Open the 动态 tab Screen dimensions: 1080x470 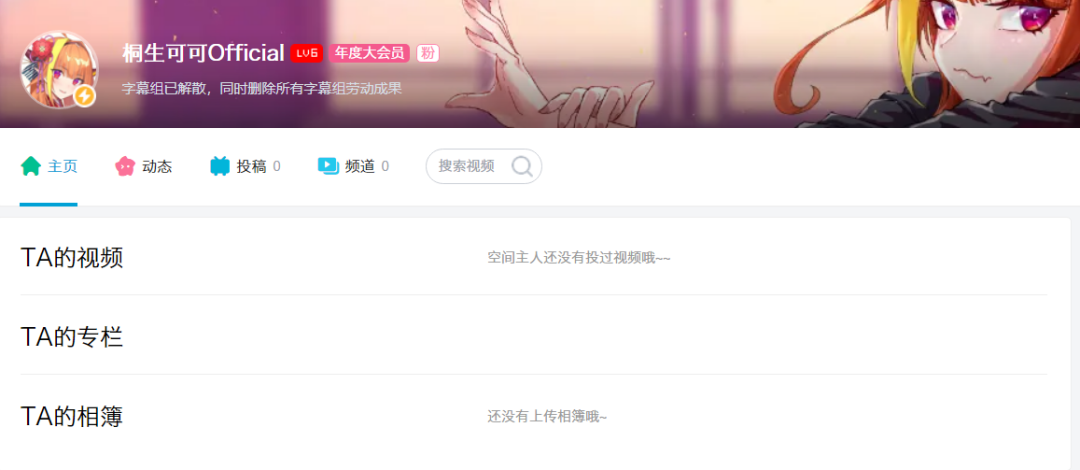tap(143, 166)
